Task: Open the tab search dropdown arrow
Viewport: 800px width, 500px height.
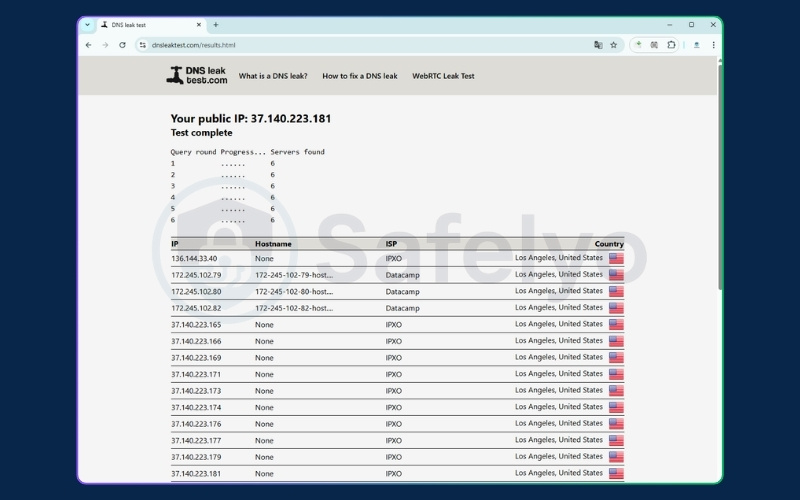Action: coord(87,24)
